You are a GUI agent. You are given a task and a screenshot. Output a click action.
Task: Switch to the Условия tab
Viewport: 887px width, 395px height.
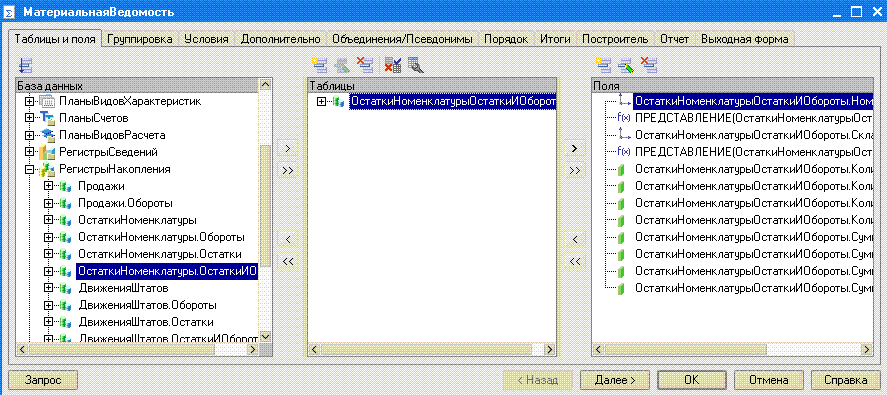click(x=206, y=39)
